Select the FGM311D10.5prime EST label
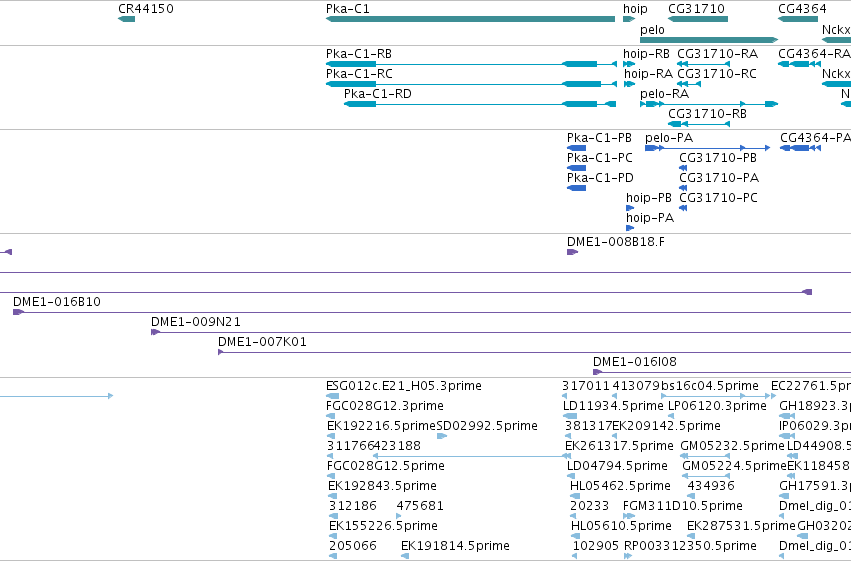851x561 pixels. [x=683, y=506]
